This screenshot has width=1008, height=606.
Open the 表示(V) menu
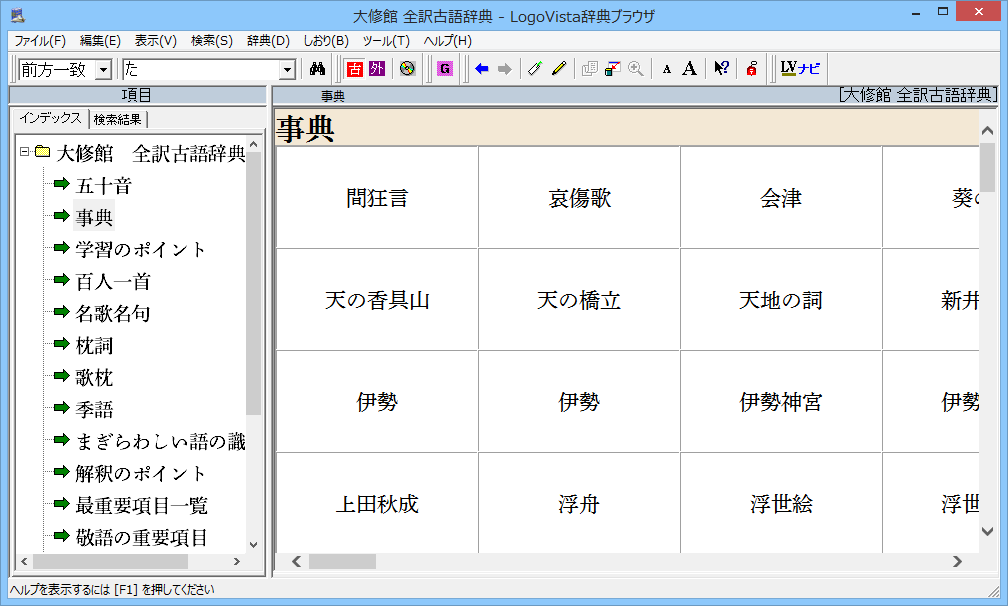(x=156, y=40)
